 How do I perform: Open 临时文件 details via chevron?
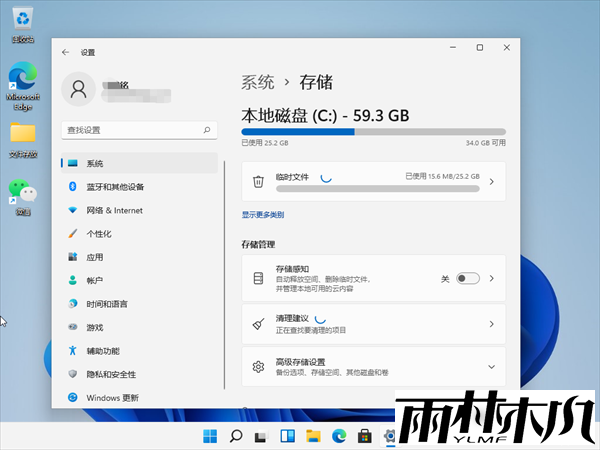[x=490, y=181]
